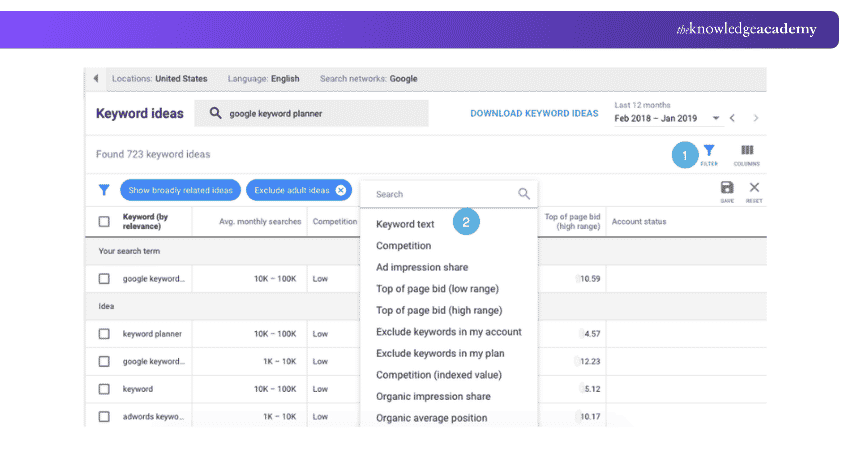
Task: Click the knowledgeacademy logo
Action: pos(746,29)
